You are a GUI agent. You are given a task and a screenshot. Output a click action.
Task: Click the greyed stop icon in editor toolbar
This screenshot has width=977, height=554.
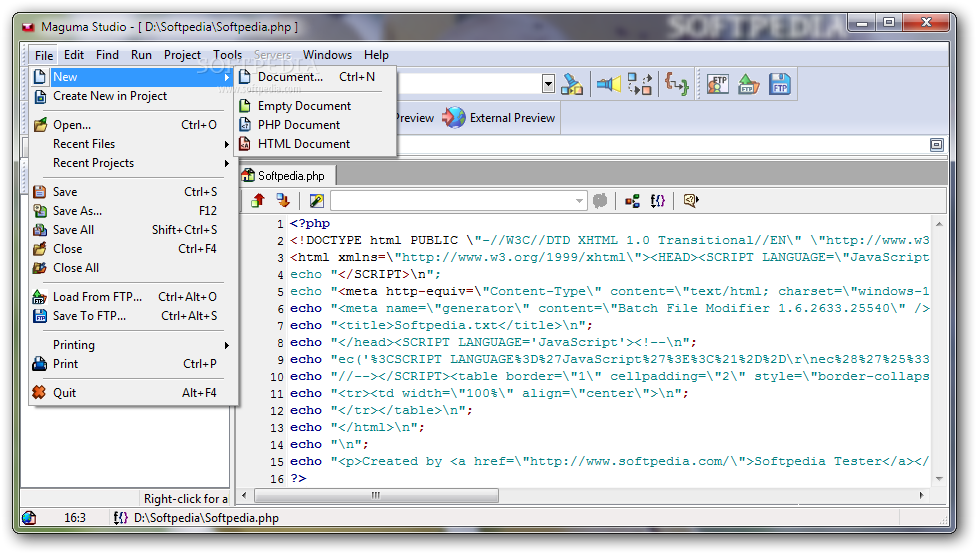600,201
